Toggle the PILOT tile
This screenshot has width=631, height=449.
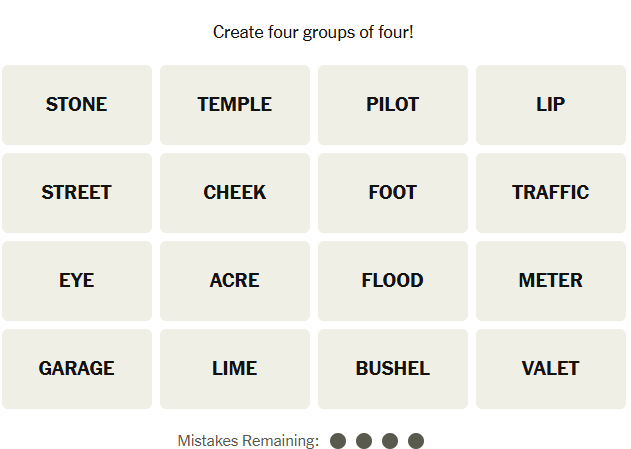[393, 105]
